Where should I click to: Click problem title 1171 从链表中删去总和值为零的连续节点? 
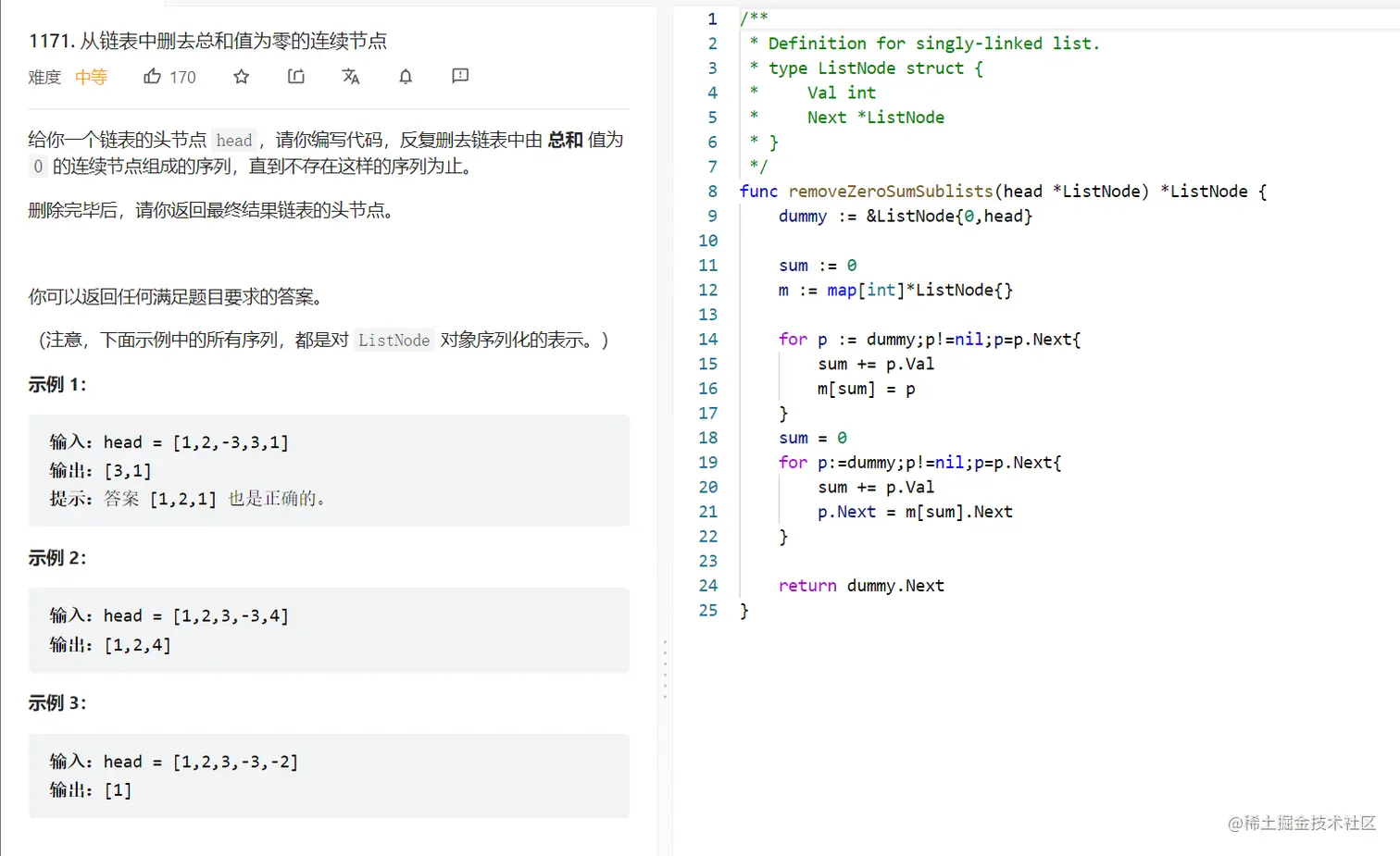pos(208,41)
